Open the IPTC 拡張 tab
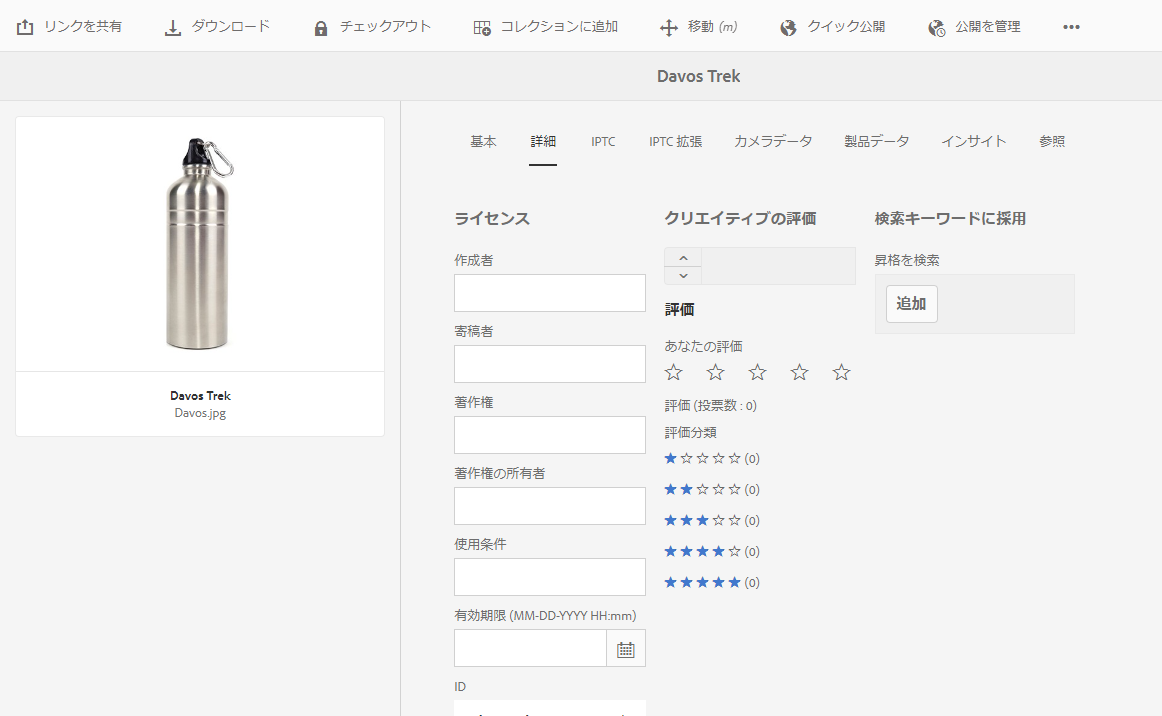Viewport: 1162px width, 716px height. [675, 142]
